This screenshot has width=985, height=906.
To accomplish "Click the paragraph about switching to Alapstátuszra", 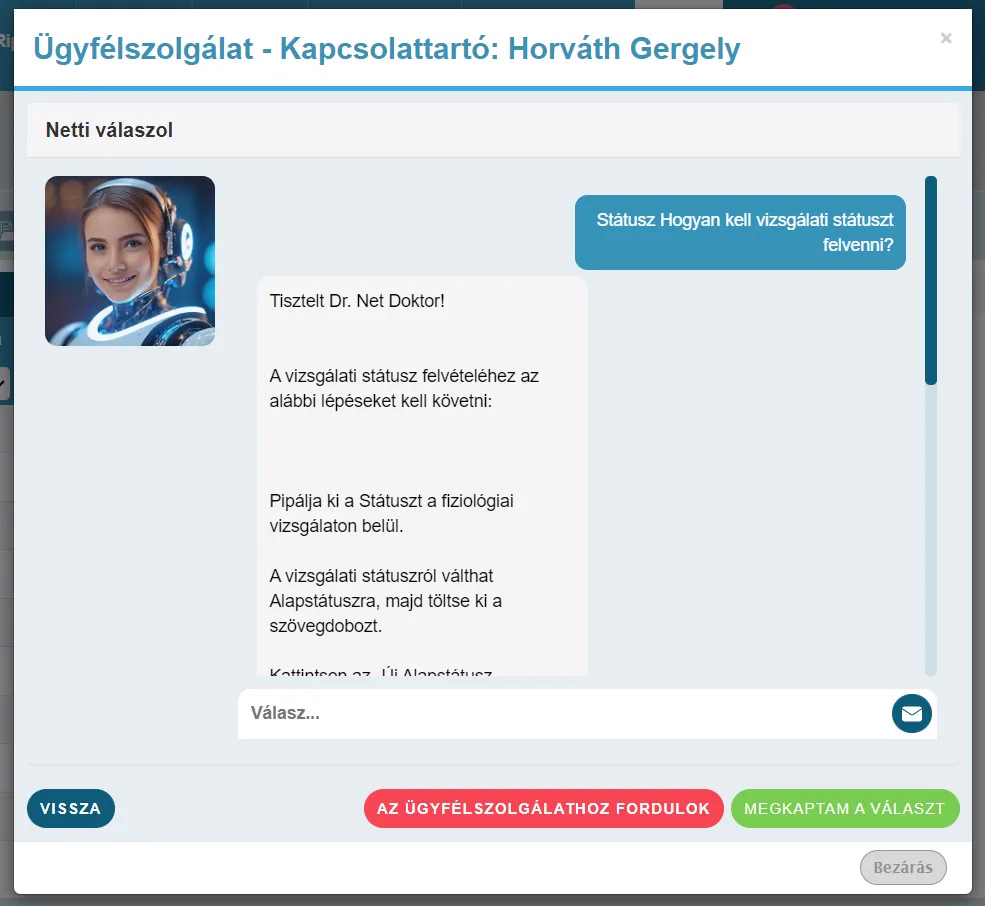I will point(386,601).
